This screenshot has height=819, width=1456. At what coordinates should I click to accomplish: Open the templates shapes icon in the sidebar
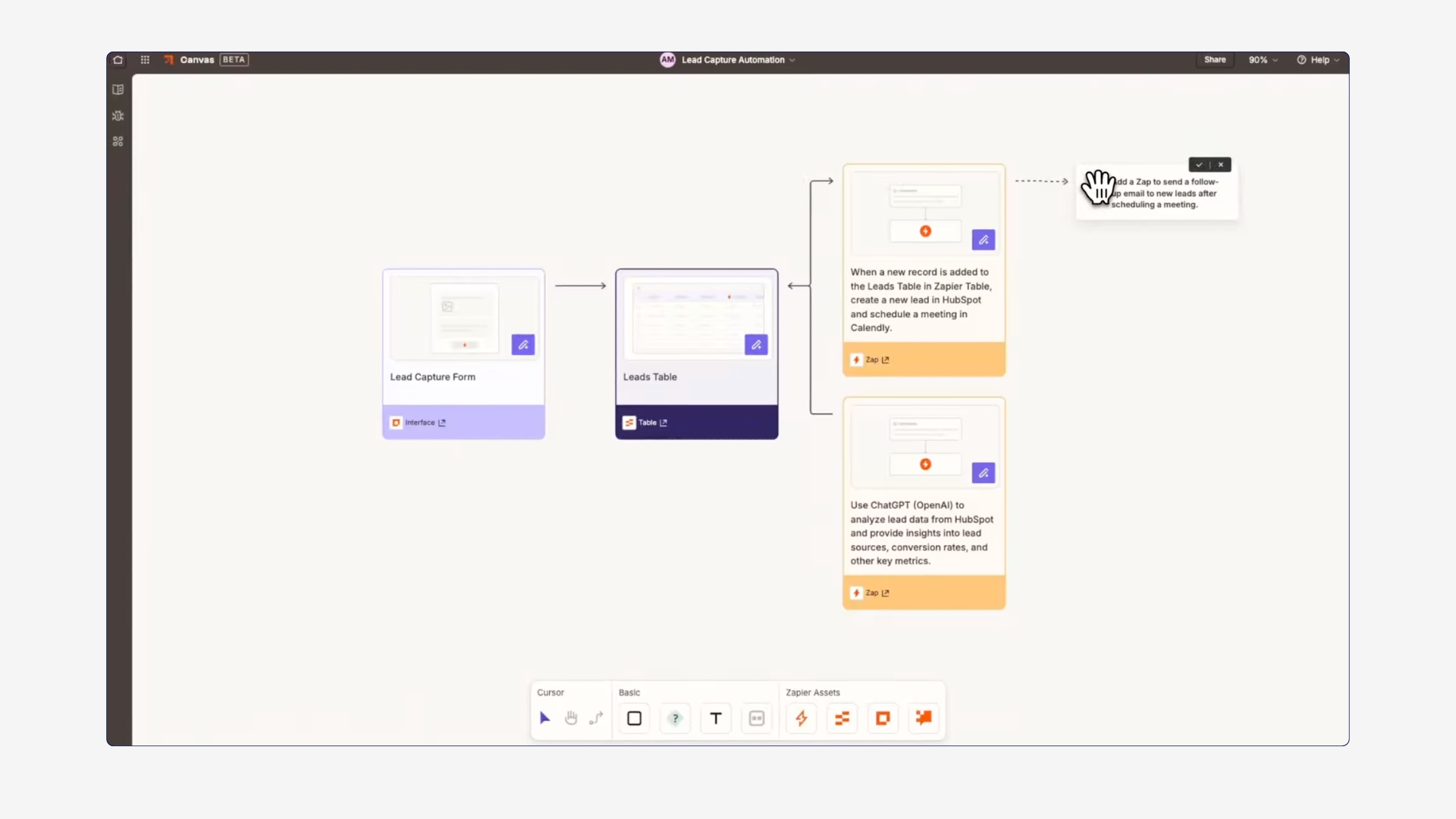[118, 142]
